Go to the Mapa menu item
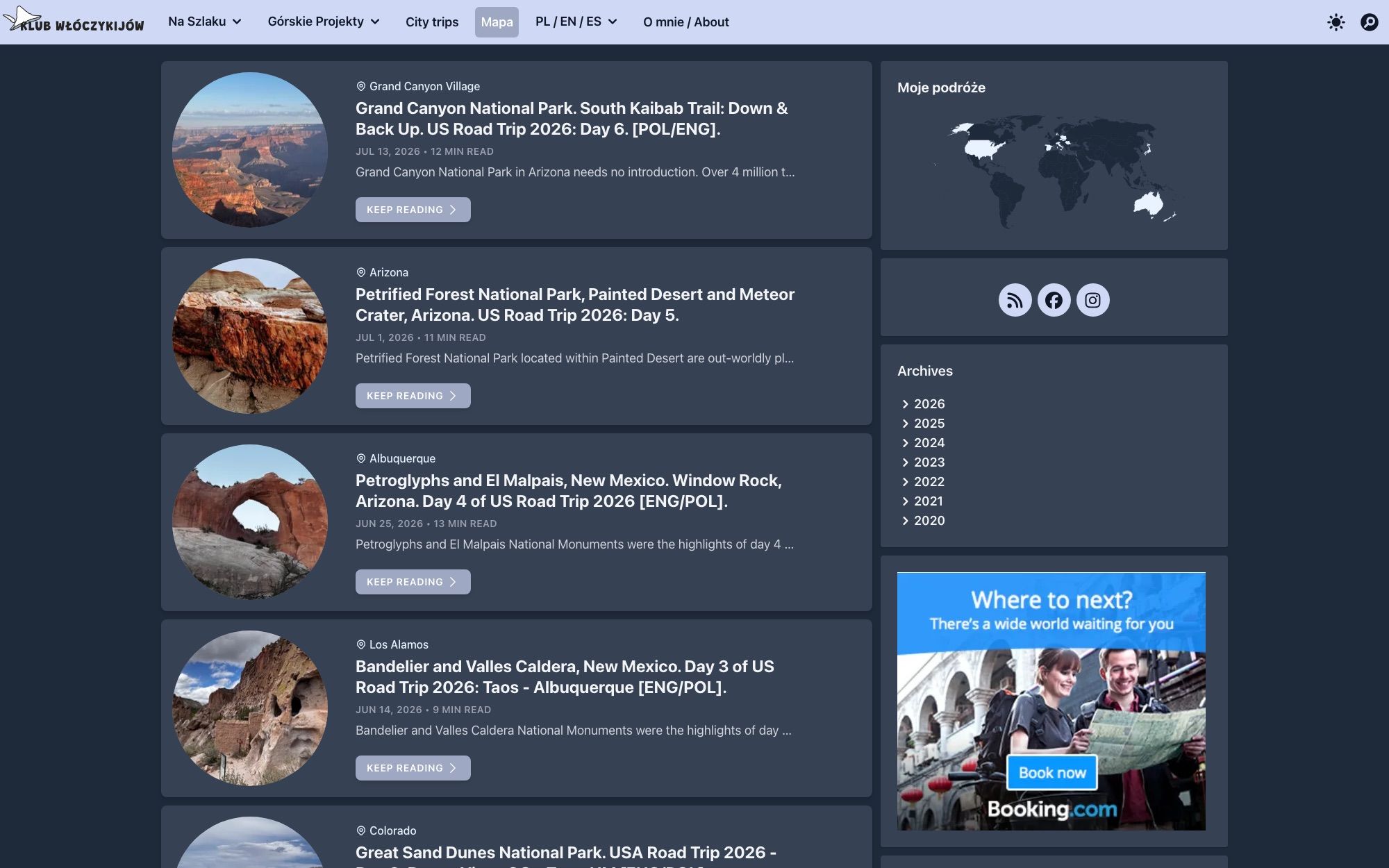Screen dimensions: 1389x868 coord(497,22)
